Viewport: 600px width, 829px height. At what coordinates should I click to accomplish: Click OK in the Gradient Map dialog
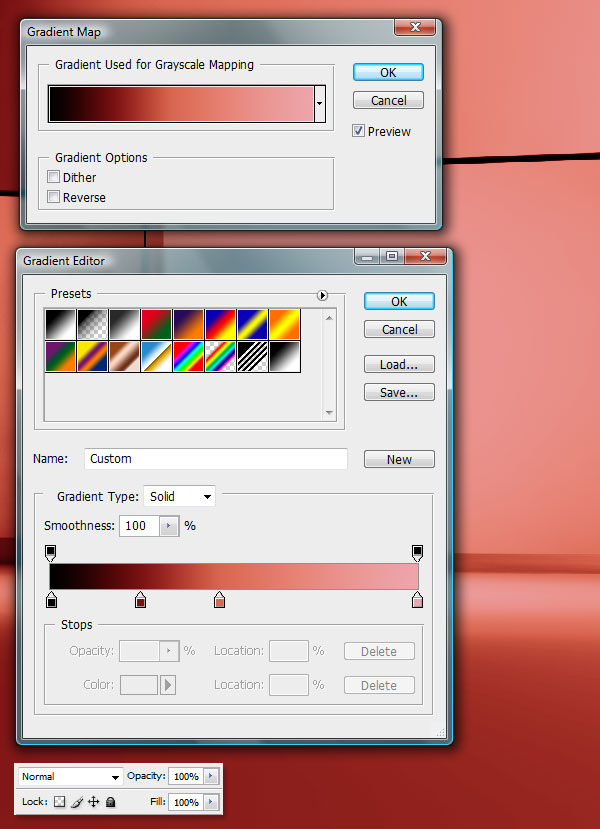coord(388,72)
